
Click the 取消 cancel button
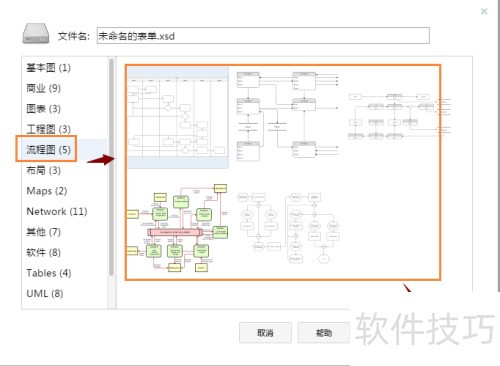click(x=265, y=332)
